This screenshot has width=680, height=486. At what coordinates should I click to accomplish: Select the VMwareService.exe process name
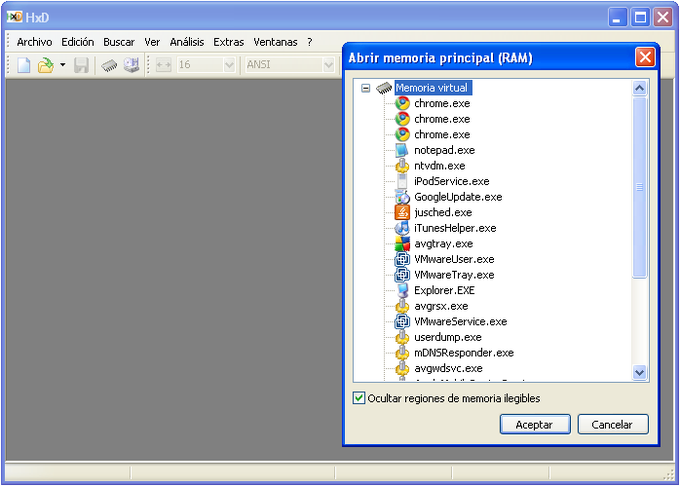tap(461, 322)
